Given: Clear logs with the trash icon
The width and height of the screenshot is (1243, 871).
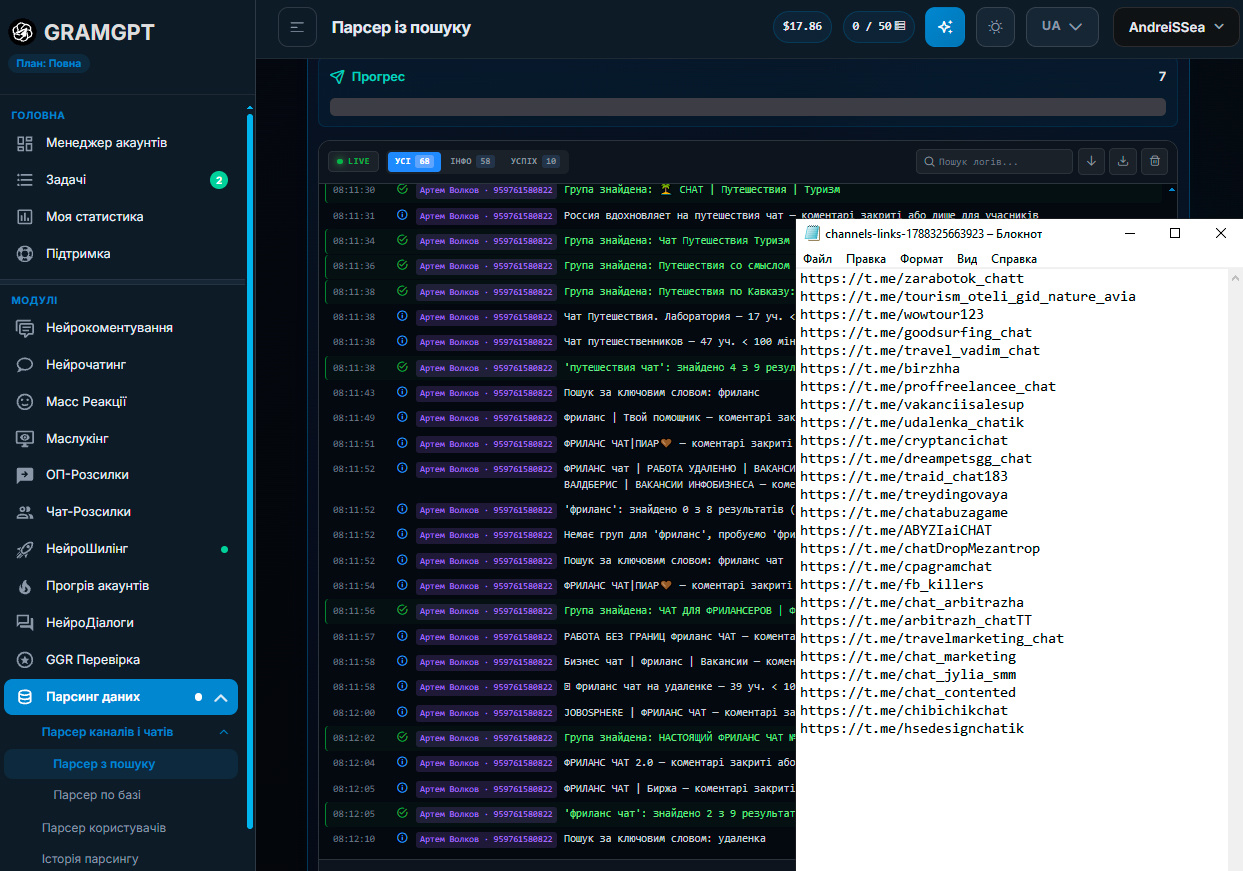Looking at the screenshot, I should pyautogui.click(x=1155, y=161).
